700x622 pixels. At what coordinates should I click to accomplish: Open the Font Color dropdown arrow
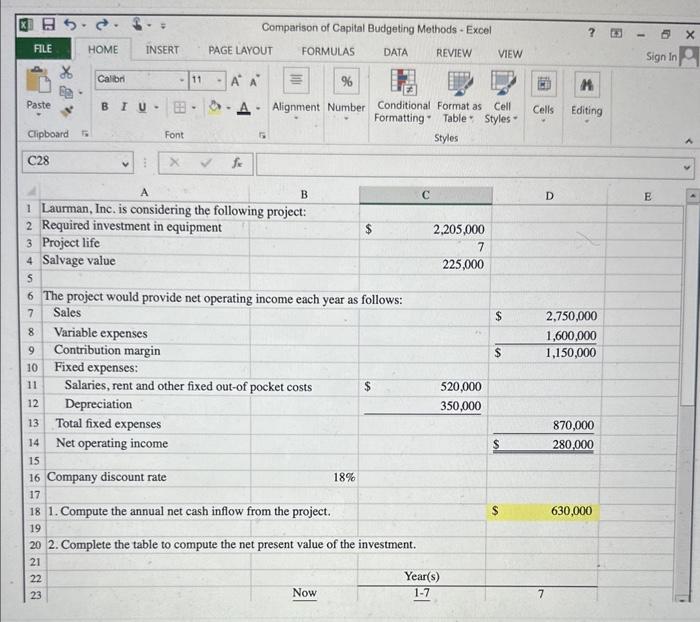(258, 108)
